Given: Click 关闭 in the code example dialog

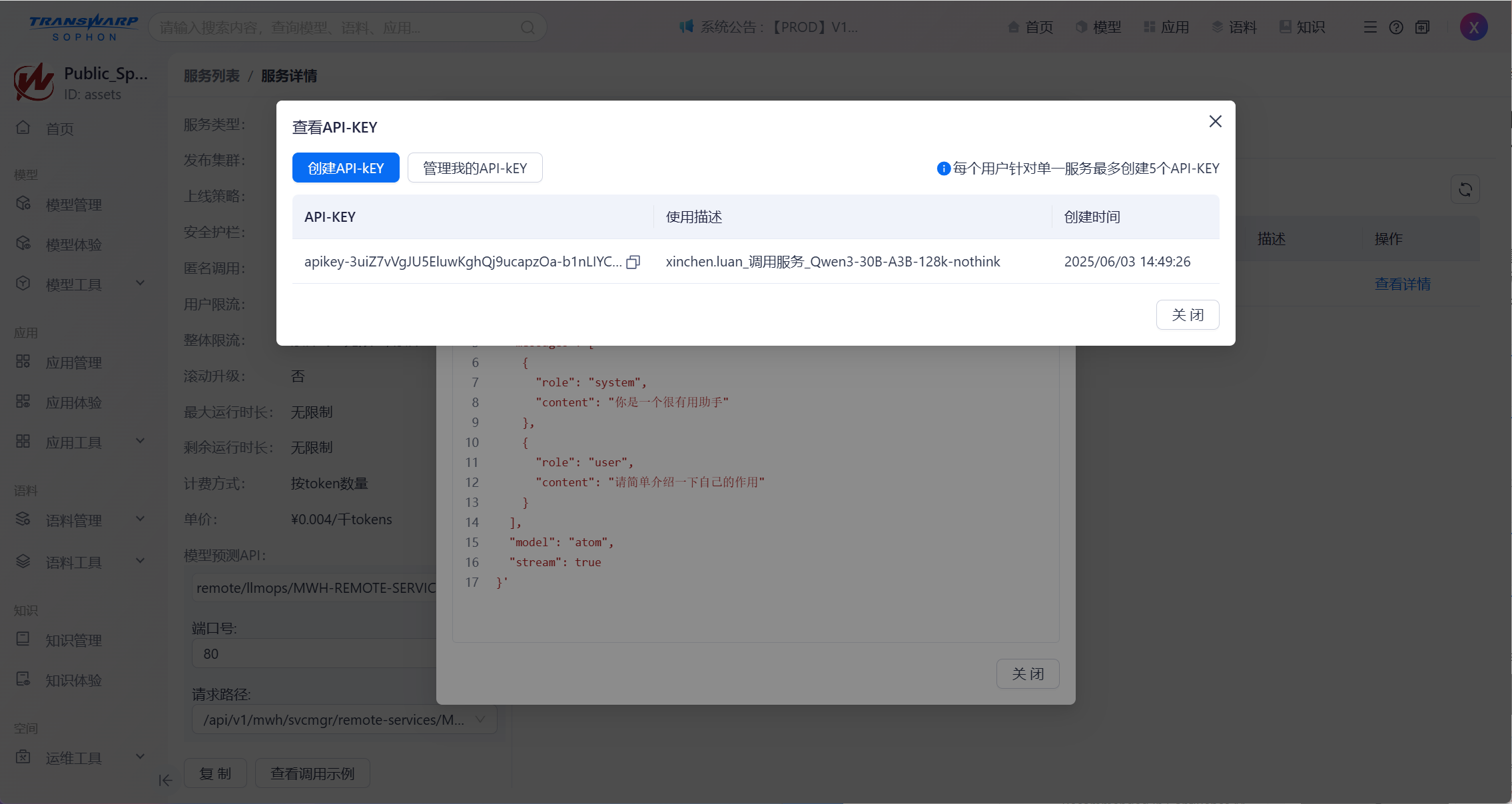Looking at the screenshot, I should pos(1028,673).
